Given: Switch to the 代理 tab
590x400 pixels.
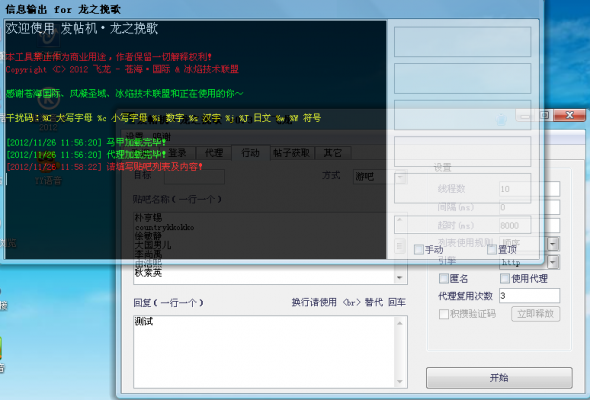Looking at the screenshot, I should [x=214, y=153].
